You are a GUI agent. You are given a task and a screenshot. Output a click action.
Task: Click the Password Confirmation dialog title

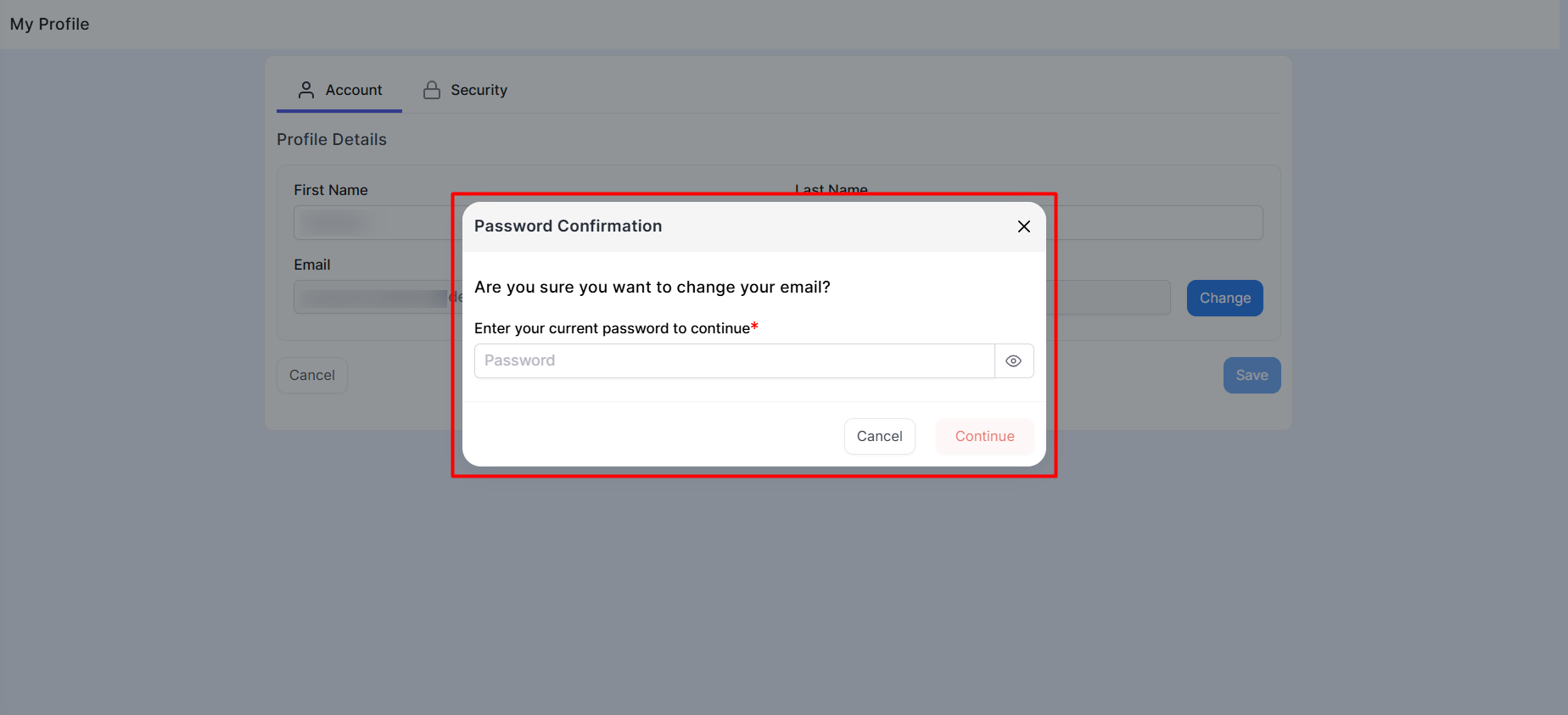568,226
